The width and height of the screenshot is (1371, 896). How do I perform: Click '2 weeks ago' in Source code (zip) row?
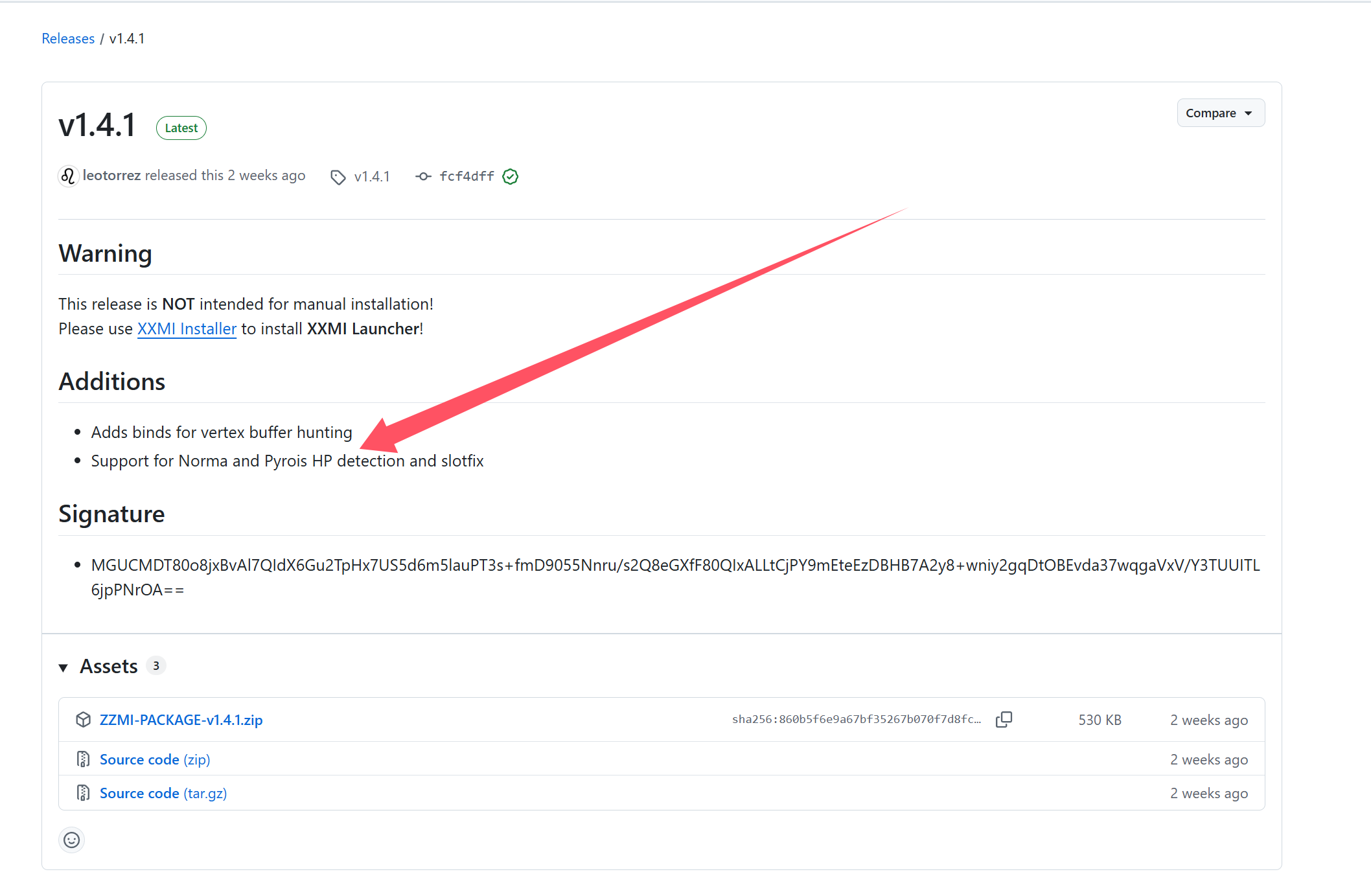1209,759
